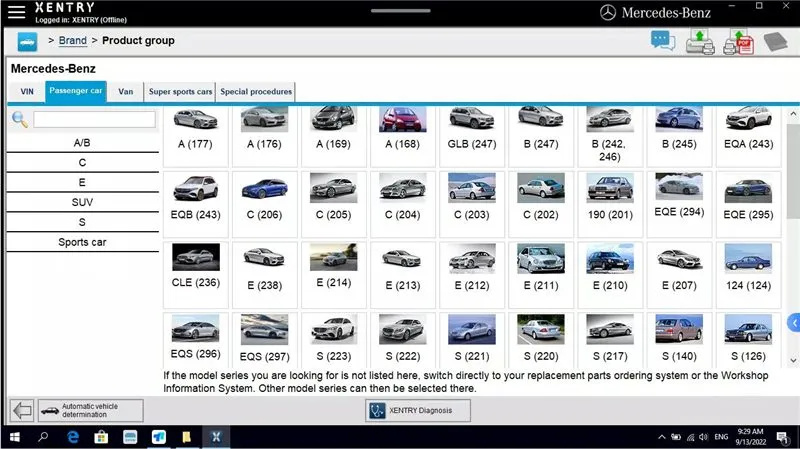Open Microsoft Store from taskbar

101,437
